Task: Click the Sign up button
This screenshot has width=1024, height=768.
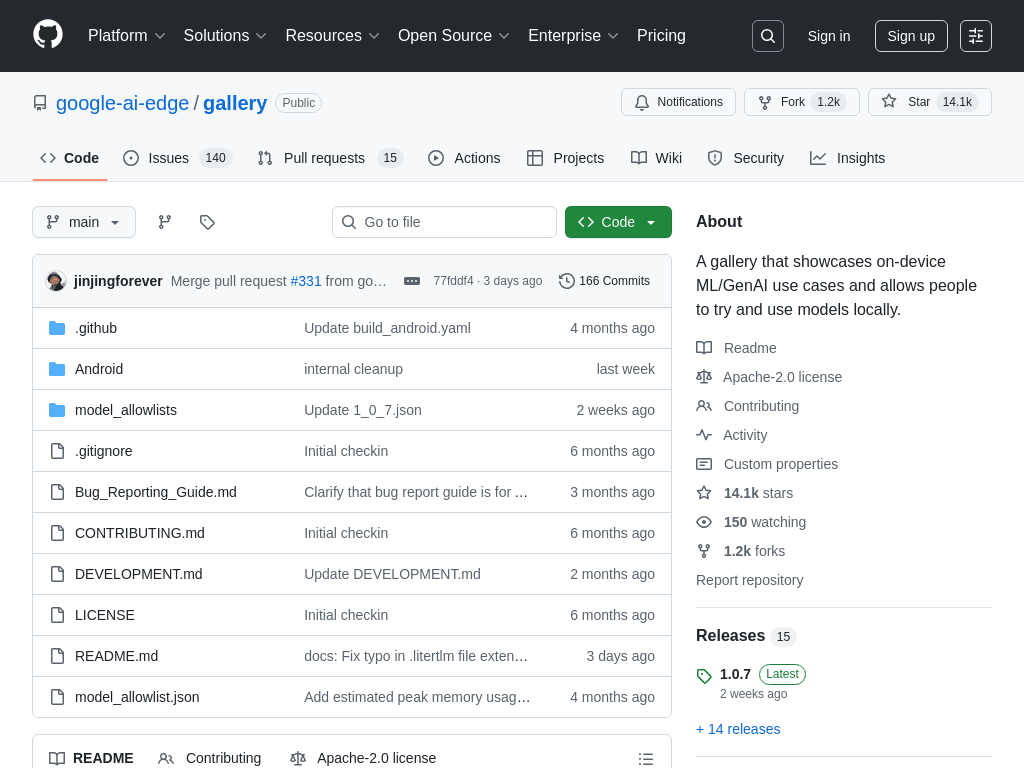Action: pyautogui.click(x=910, y=36)
